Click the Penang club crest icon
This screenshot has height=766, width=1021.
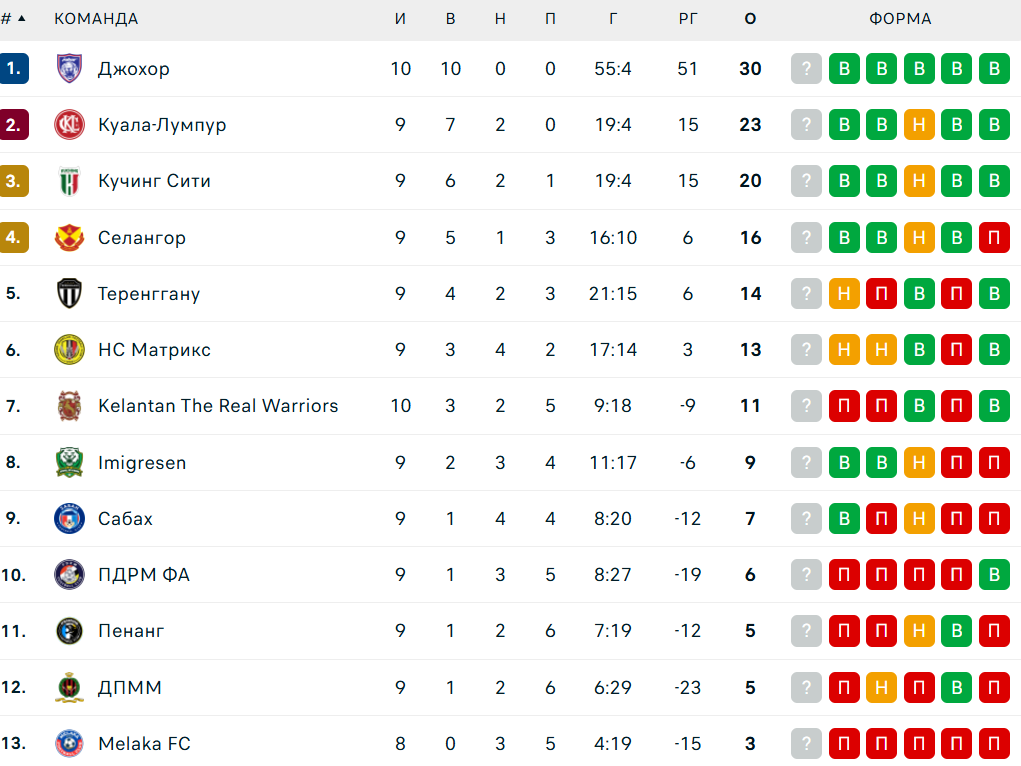(x=69, y=631)
